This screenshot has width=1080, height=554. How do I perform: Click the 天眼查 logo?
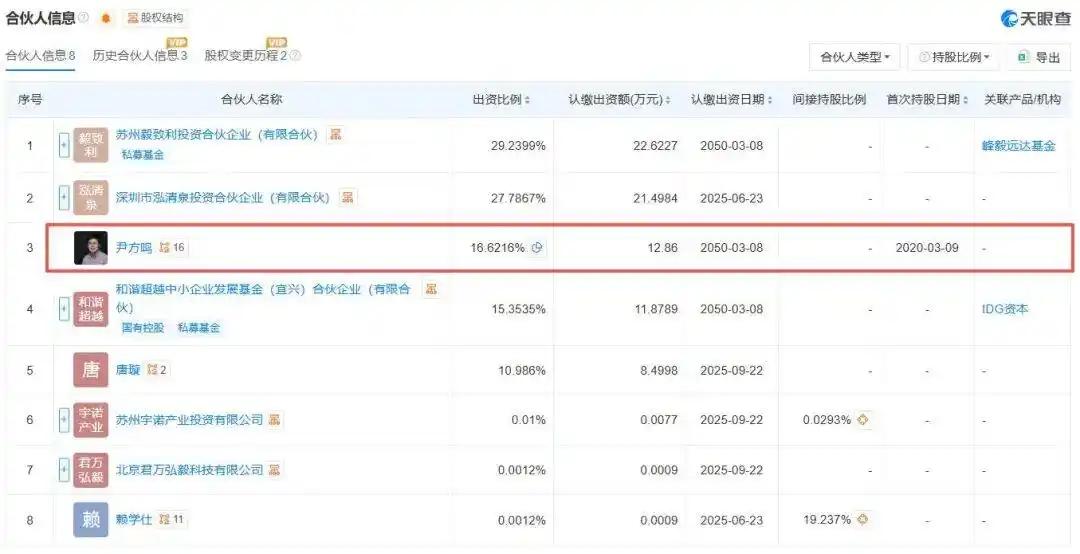point(1035,19)
